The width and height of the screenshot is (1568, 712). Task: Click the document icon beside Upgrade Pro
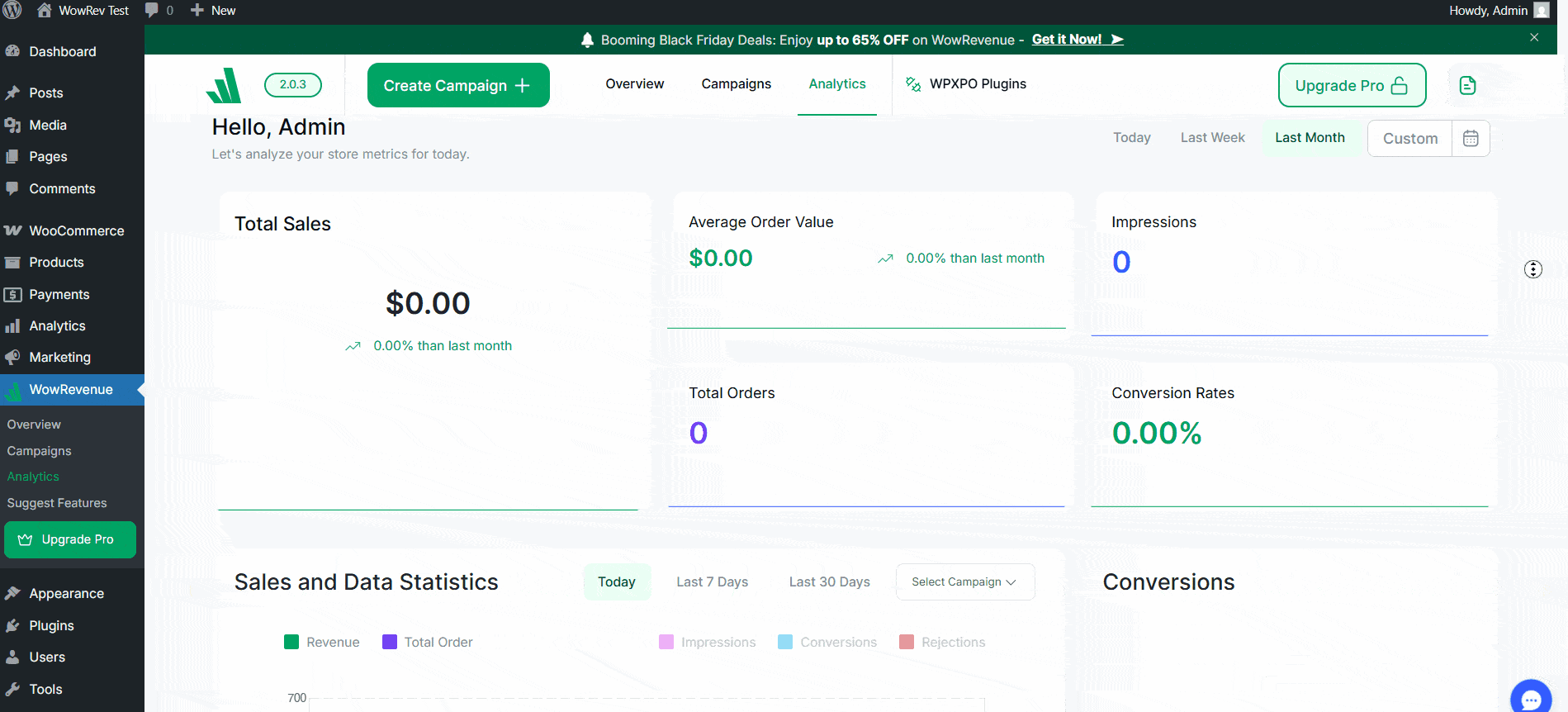[x=1467, y=85]
